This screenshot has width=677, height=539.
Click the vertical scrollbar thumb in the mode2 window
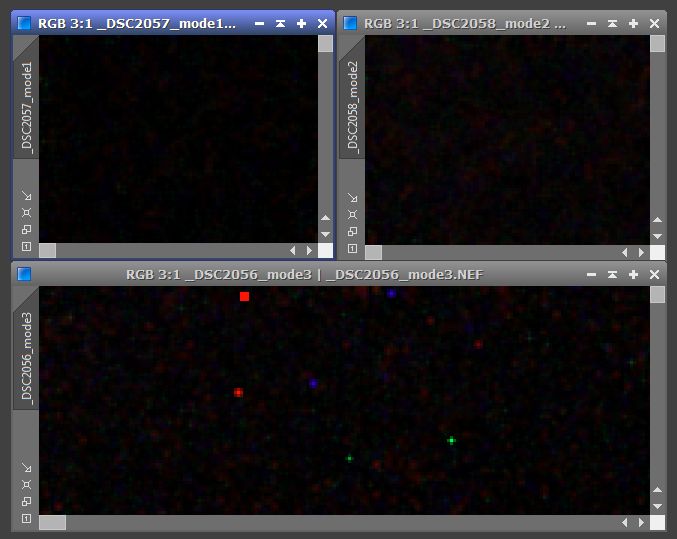point(658,44)
